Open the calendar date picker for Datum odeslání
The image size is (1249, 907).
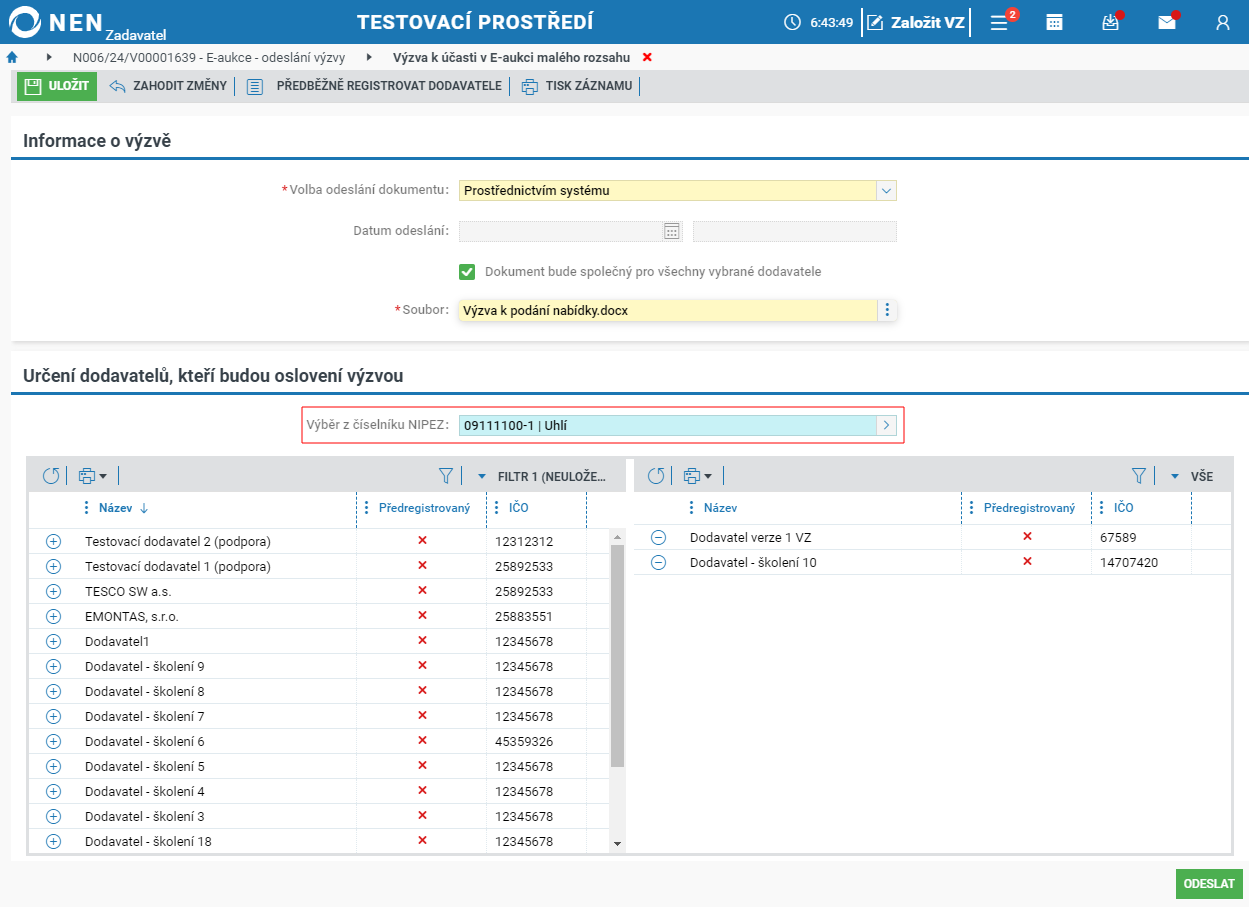[x=672, y=231]
